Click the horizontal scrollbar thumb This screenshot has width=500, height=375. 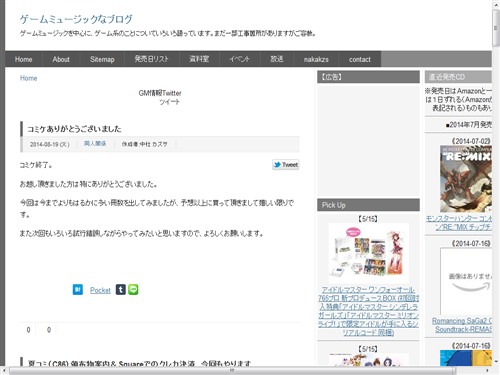coord(232,370)
